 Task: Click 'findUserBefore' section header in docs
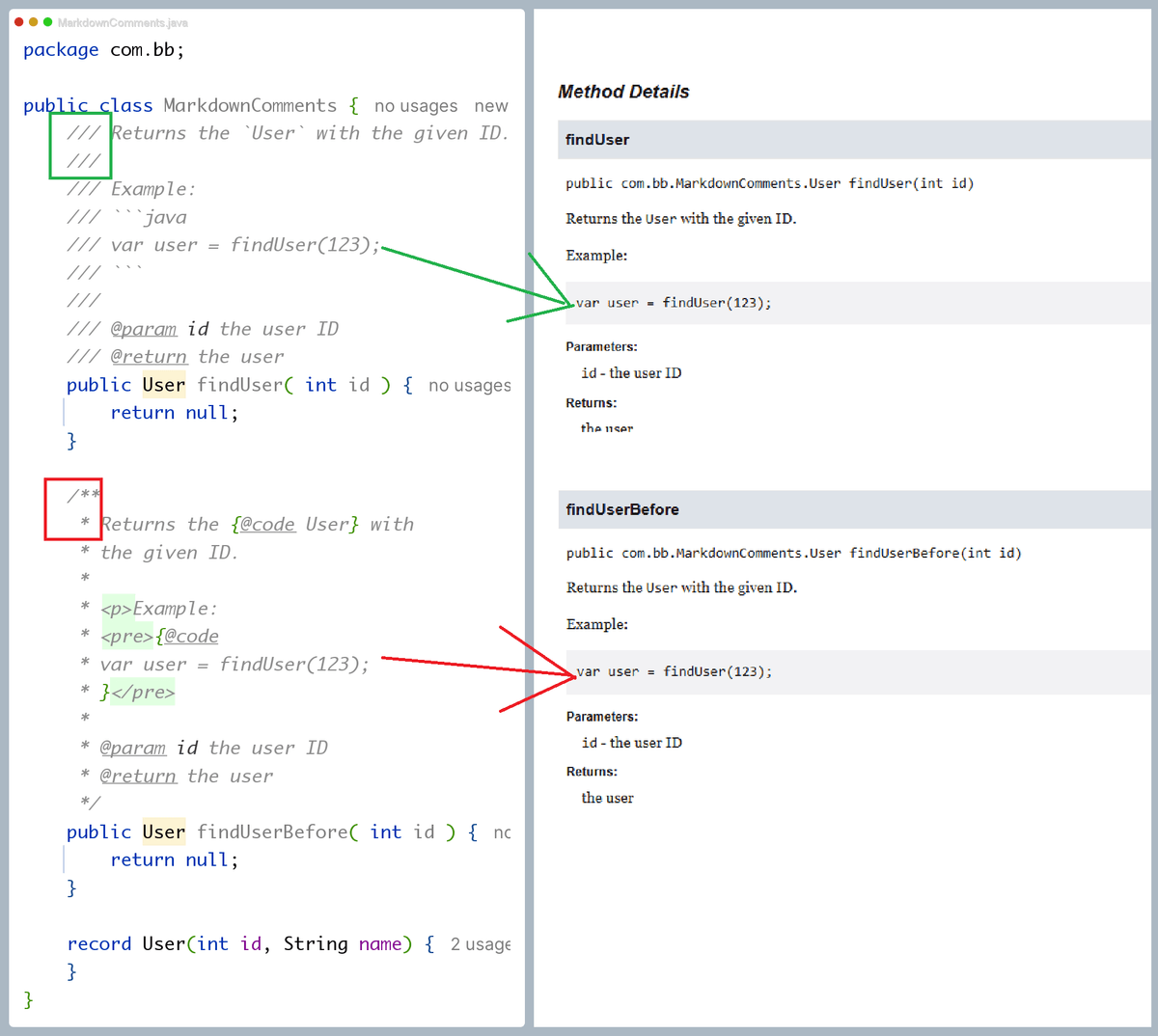pyautogui.click(x=854, y=509)
